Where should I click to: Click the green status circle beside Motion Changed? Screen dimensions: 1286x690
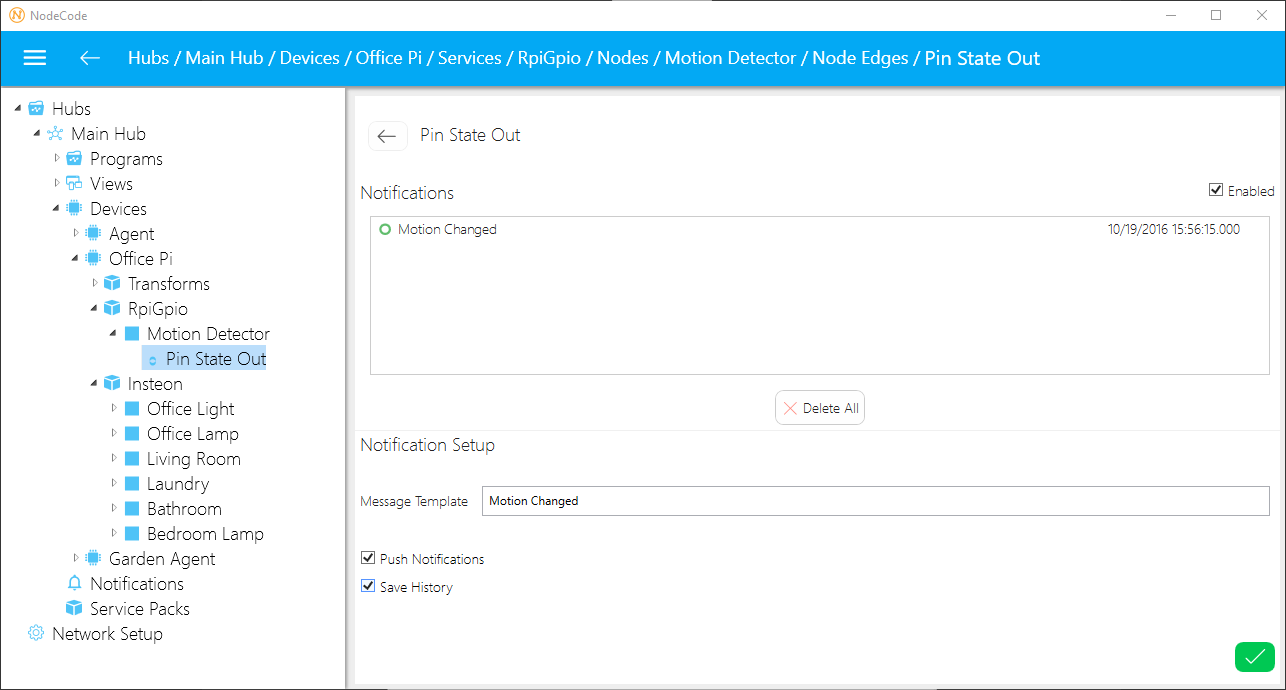coord(385,230)
